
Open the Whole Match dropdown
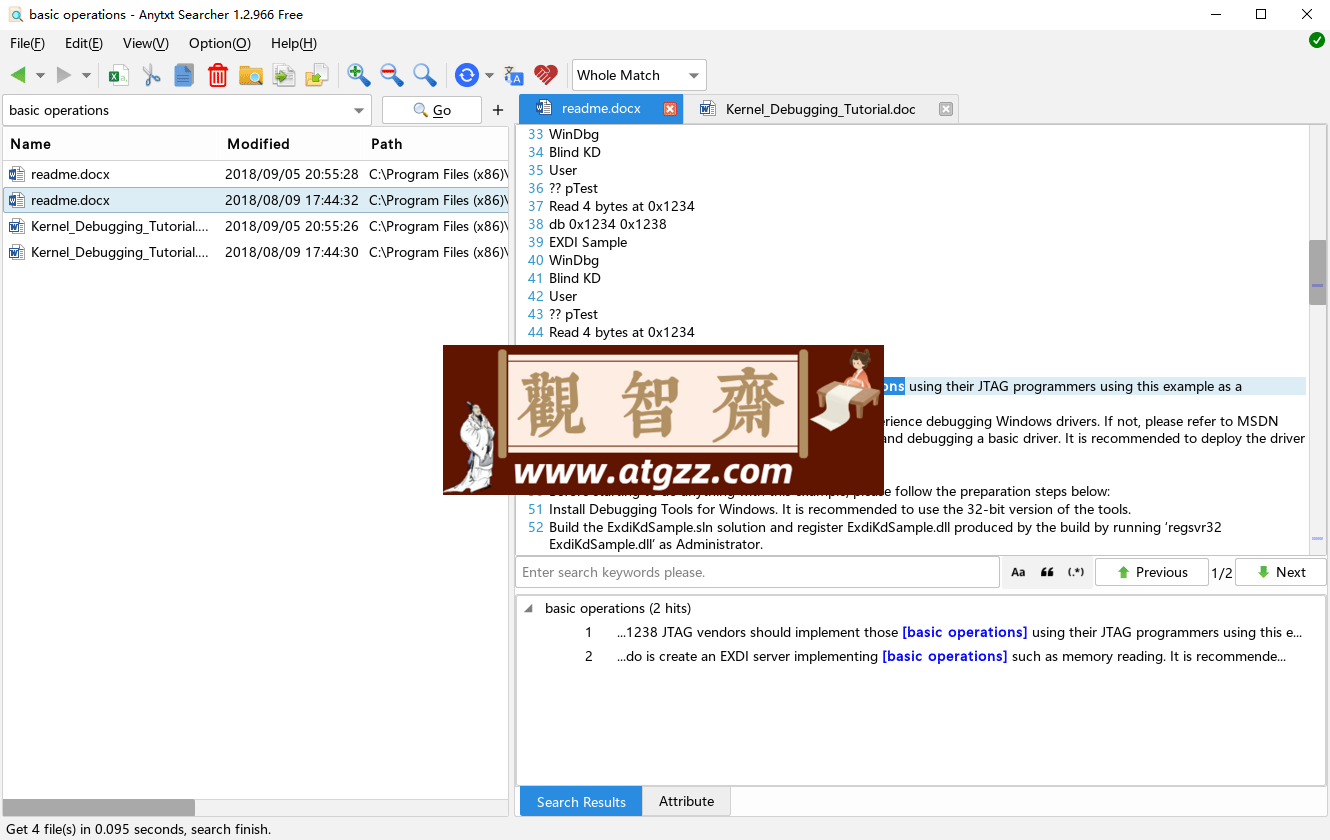point(639,75)
